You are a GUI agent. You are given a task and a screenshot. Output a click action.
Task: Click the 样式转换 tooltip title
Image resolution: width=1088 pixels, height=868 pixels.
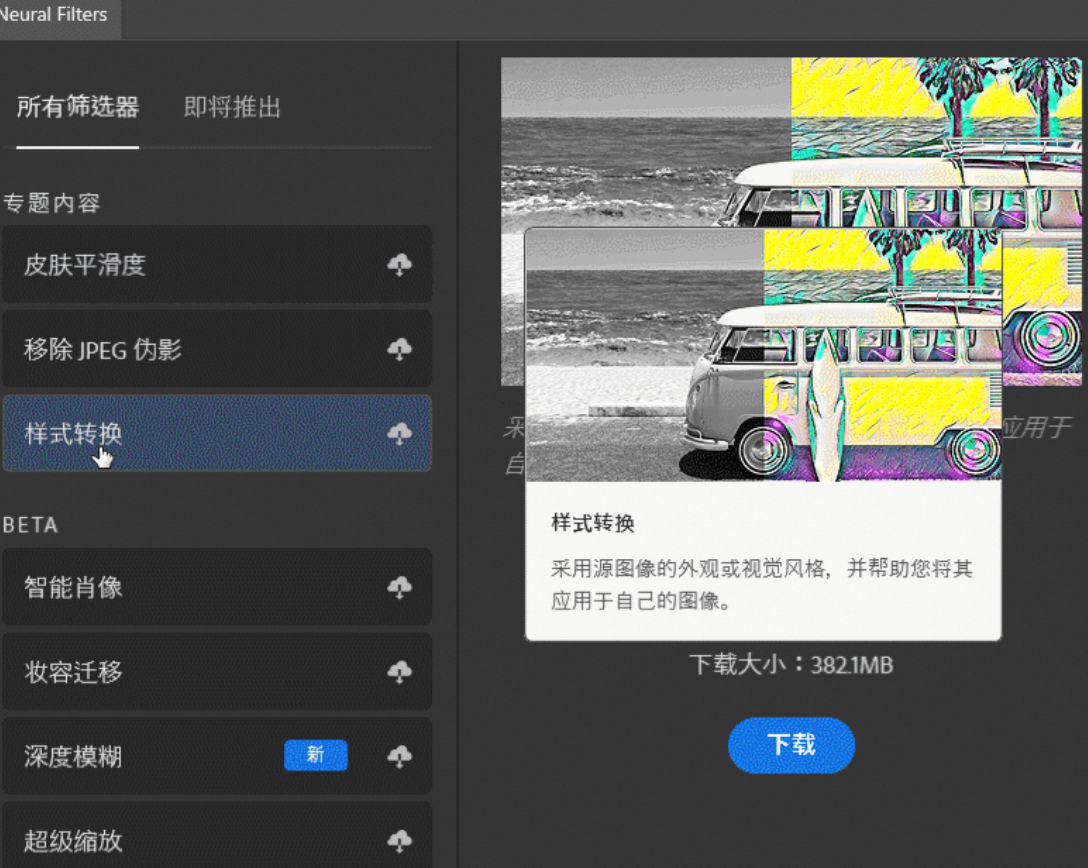point(593,523)
